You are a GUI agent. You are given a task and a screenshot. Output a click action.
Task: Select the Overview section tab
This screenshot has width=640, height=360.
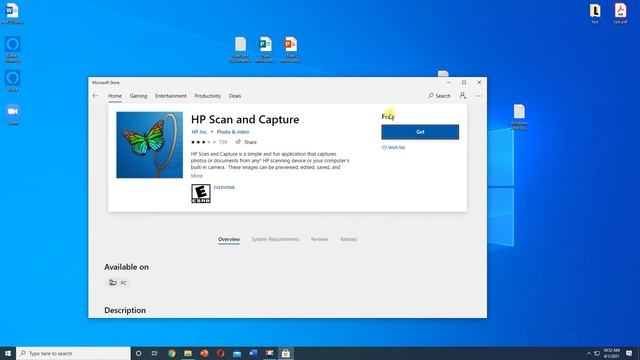[229, 240]
